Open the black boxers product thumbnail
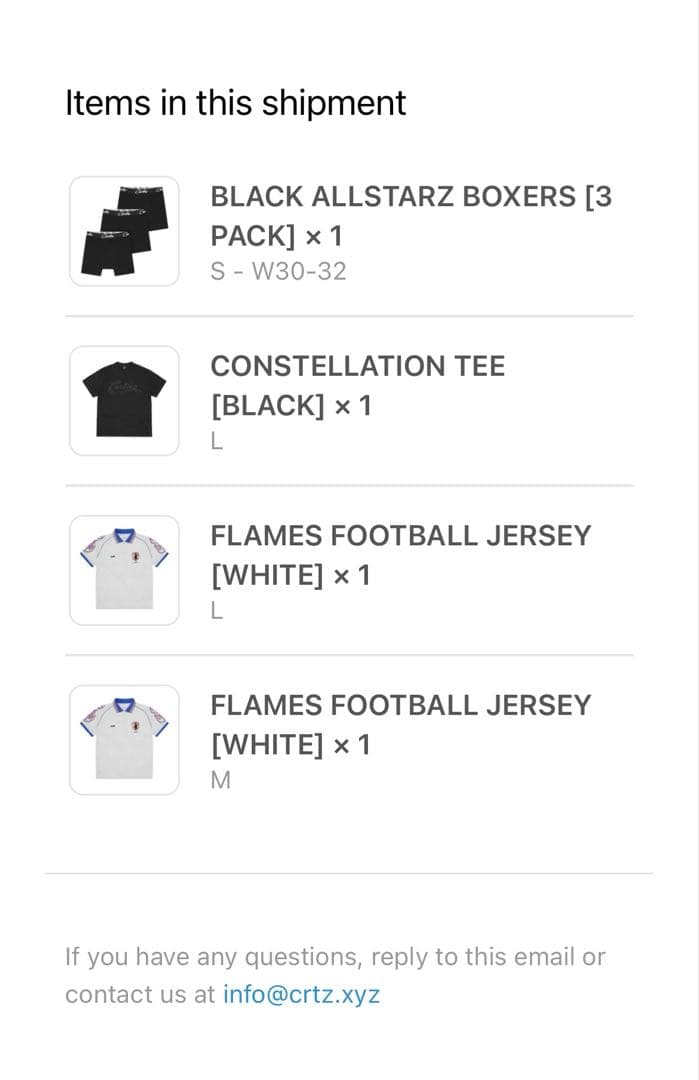The width and height of the screenshot is (699, 1080). (124, 231)
